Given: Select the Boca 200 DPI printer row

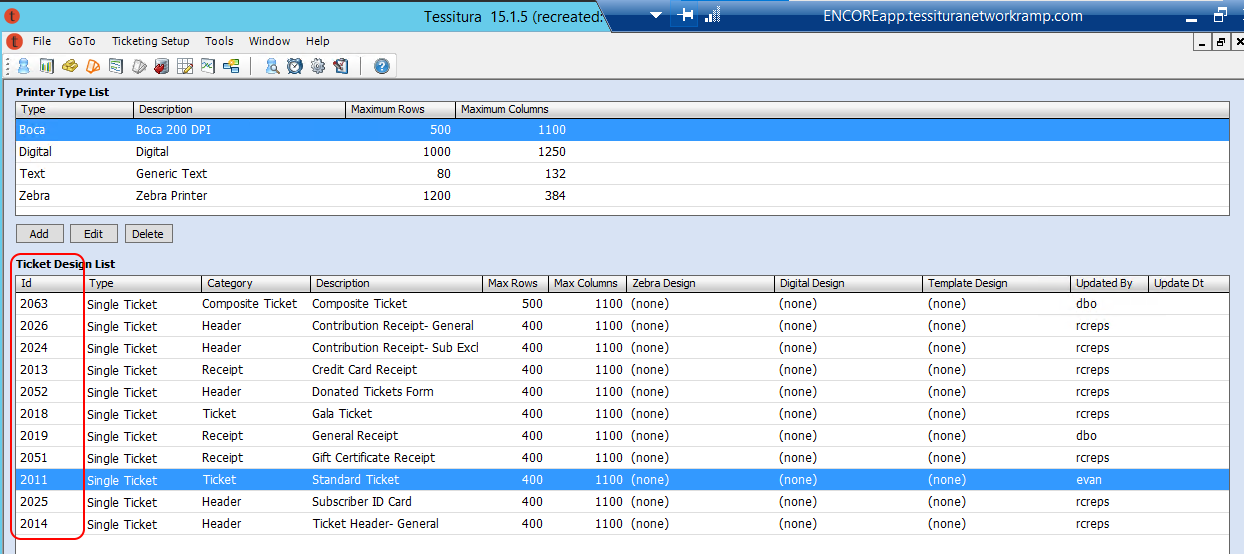Looking at the screenshot, I should [622, 130].
